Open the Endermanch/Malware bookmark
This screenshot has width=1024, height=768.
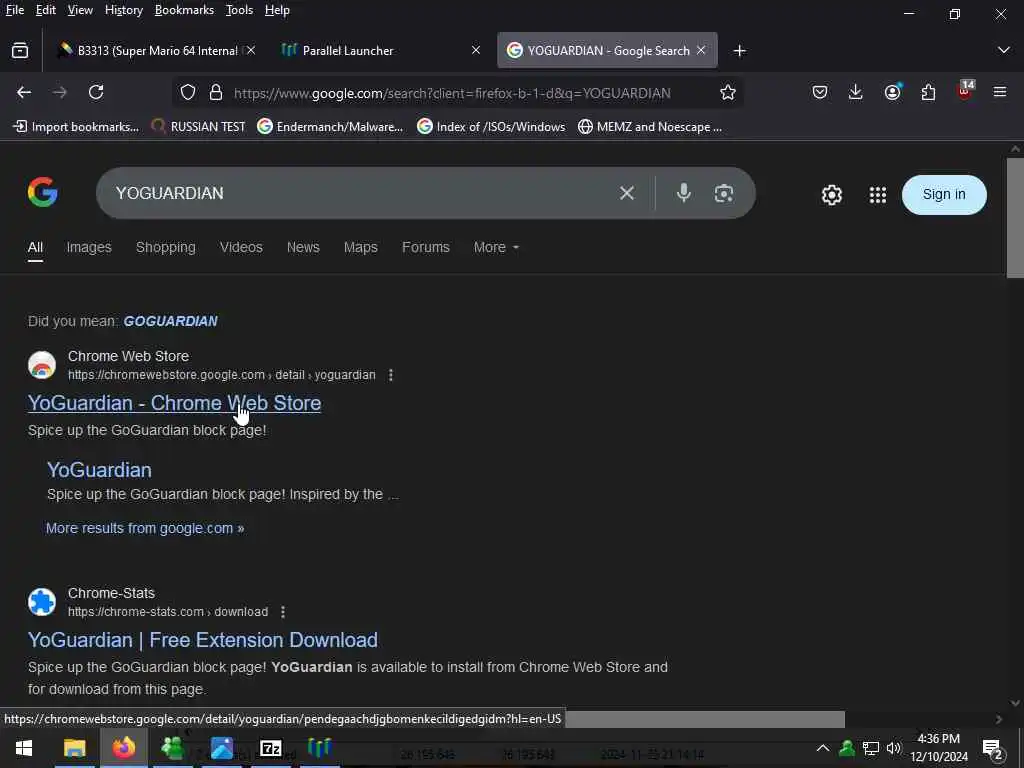(330, 127)
